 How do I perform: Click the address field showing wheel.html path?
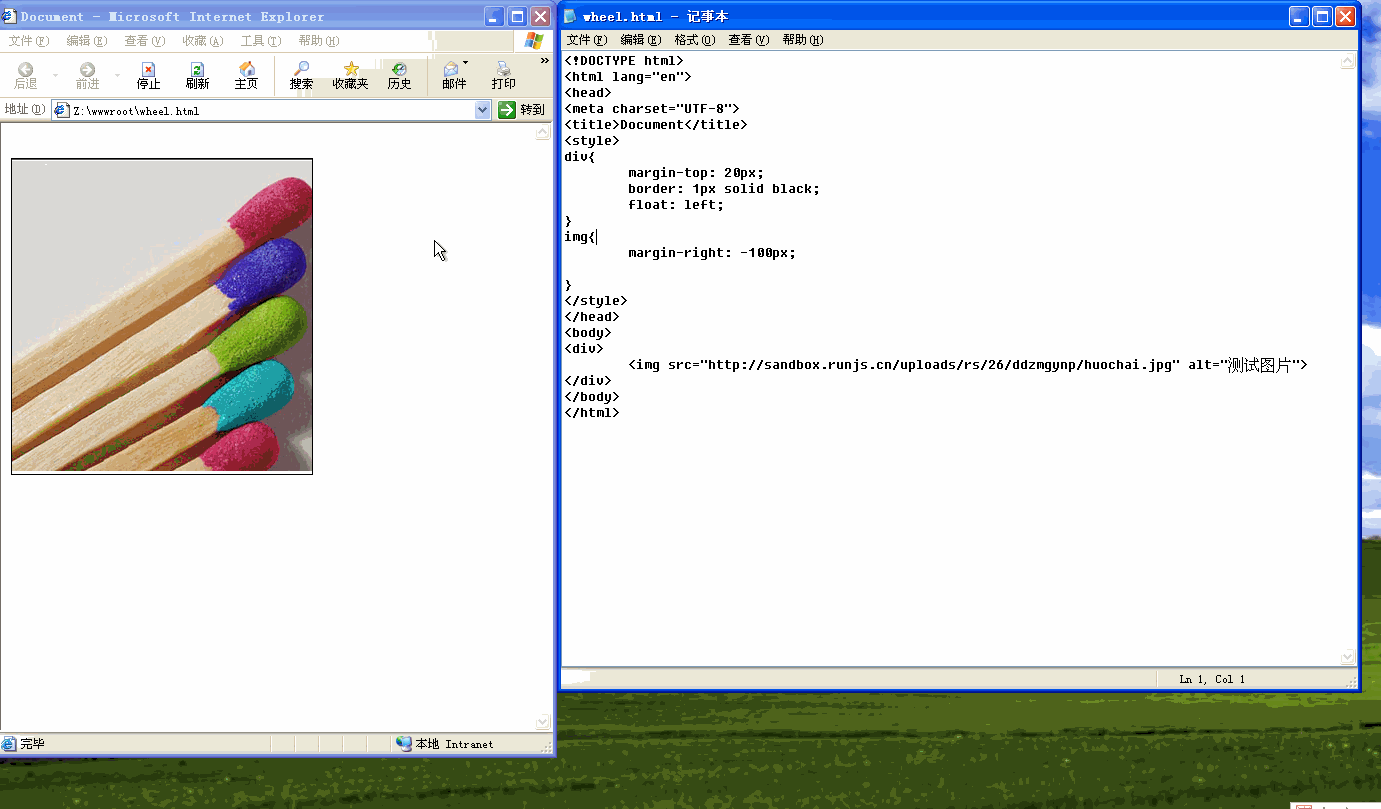tap(270, 110)
